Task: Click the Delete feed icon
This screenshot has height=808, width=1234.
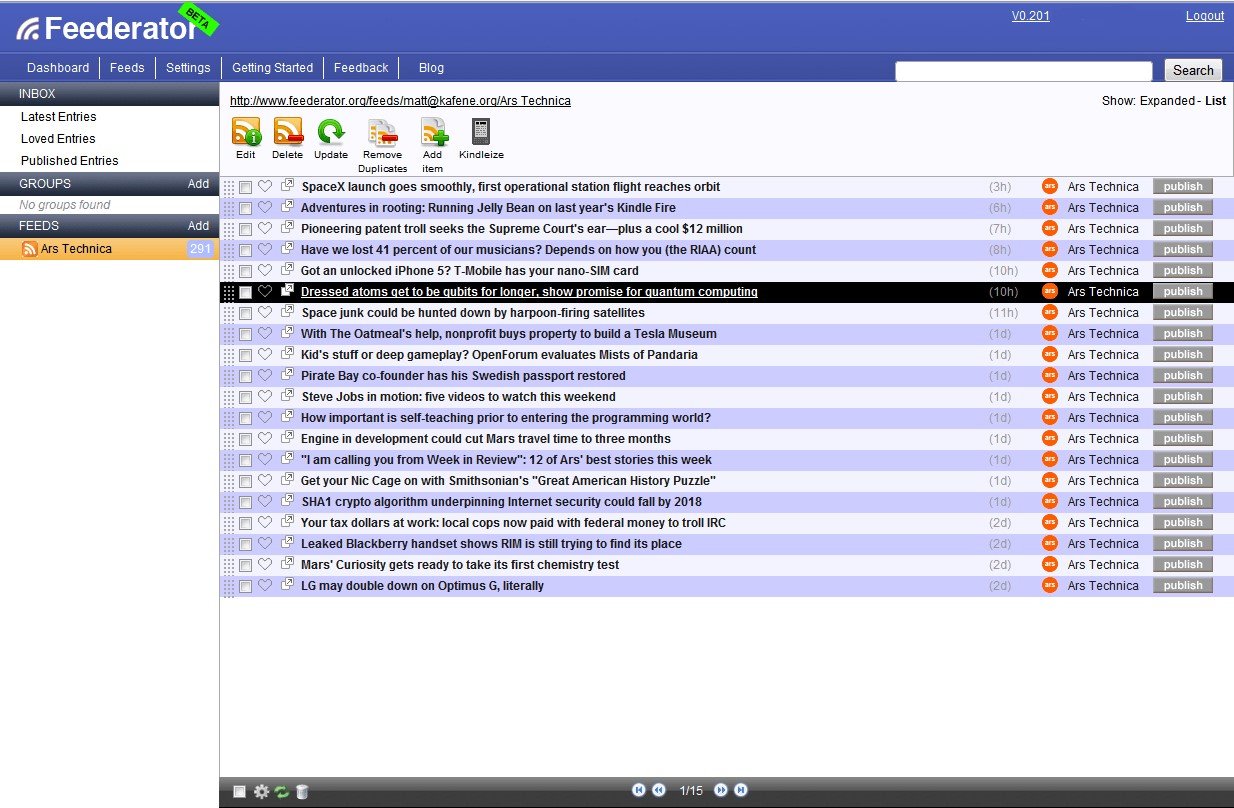Action: point(288,132)
